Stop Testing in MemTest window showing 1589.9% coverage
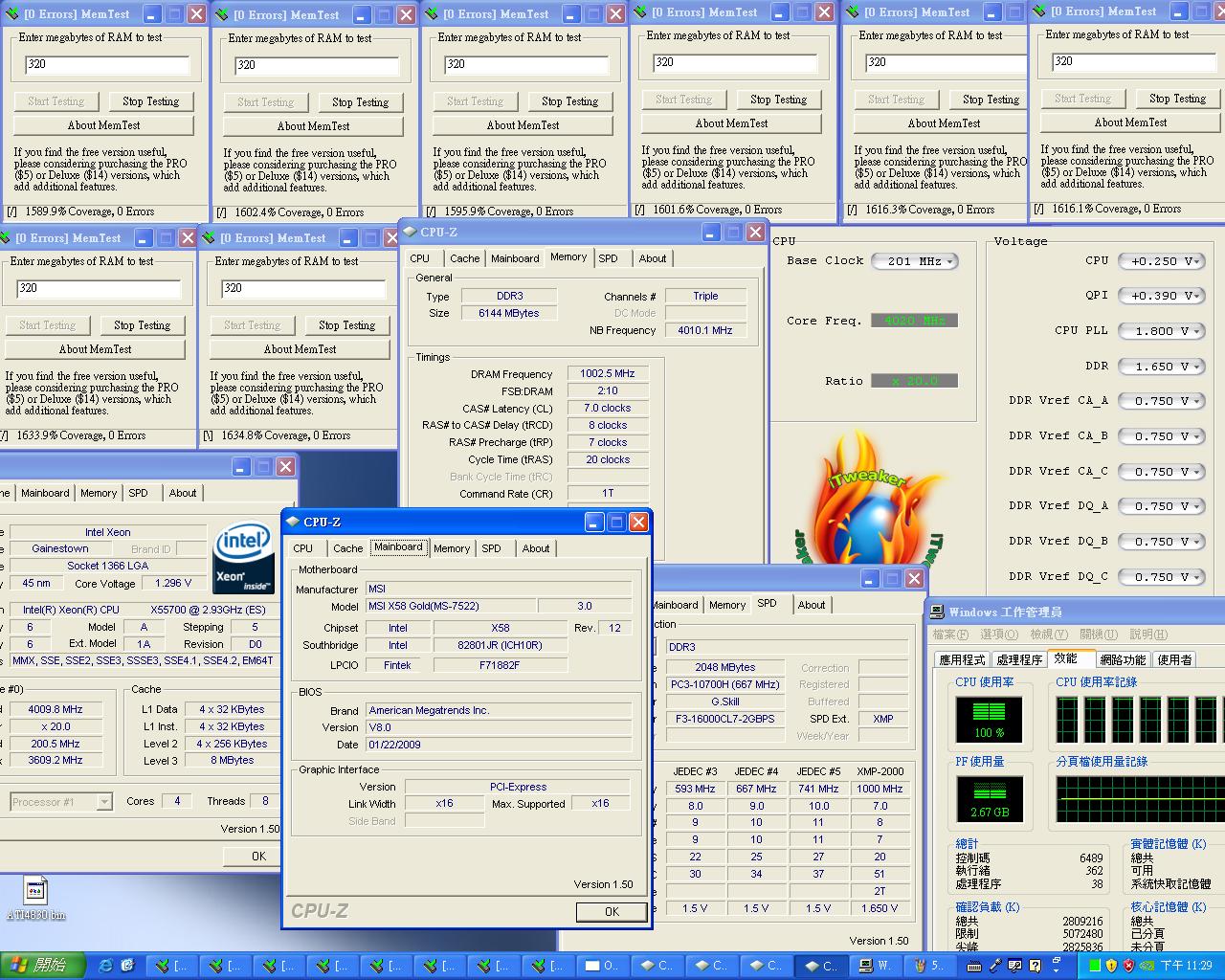The image size is (1225, 980). coord(150,101)
